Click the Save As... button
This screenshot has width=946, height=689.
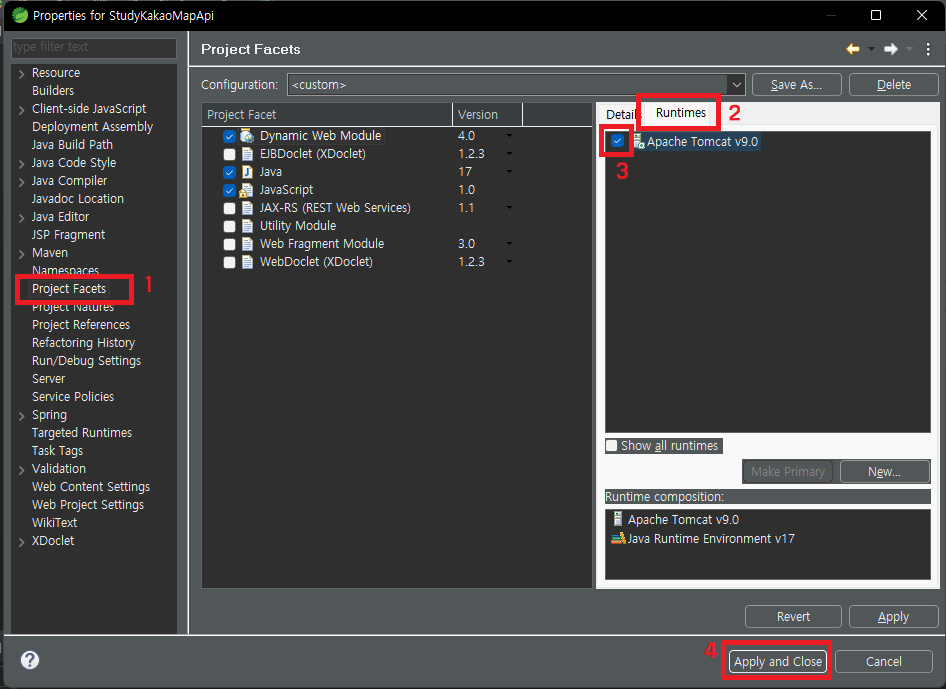(796, 85)
